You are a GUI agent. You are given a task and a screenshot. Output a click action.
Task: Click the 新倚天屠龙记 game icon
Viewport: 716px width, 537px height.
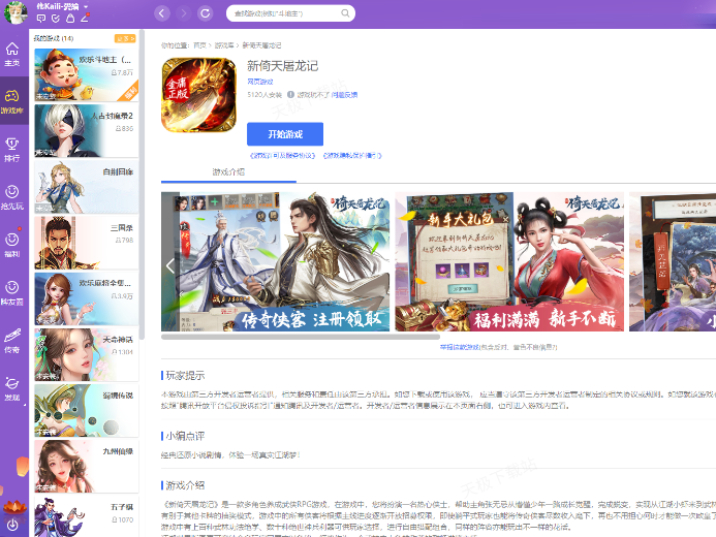[199, 95]
